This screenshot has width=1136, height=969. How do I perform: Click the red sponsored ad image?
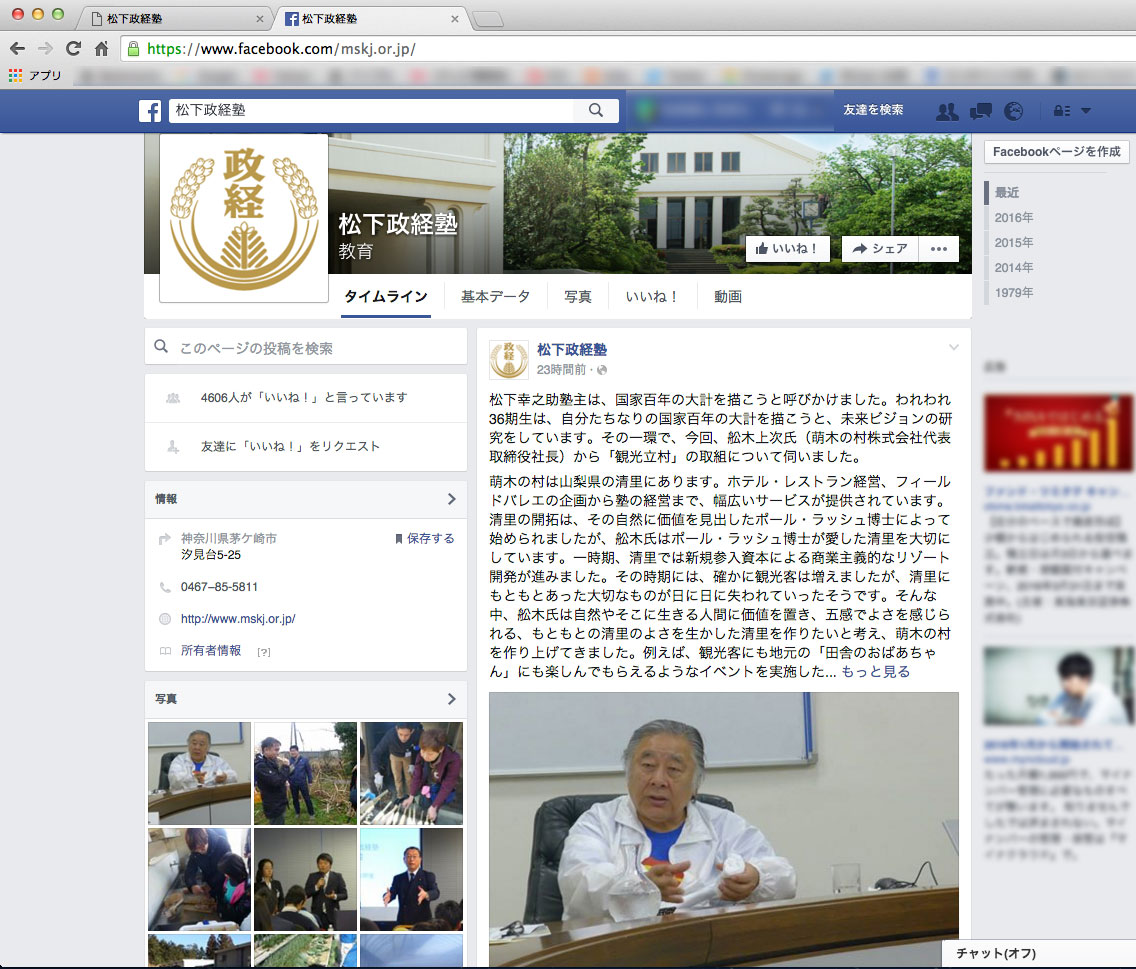(1058, 433)
